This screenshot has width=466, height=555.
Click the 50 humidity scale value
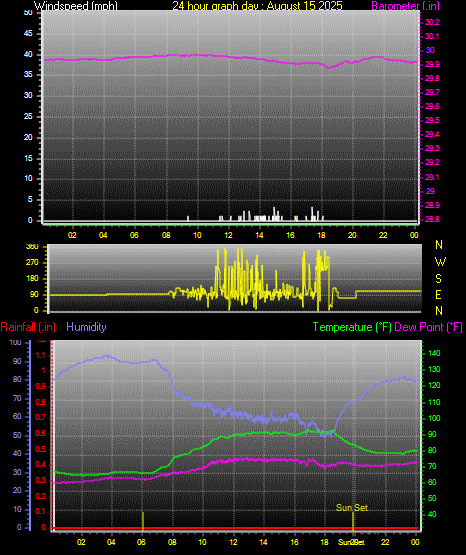point(17,435)
